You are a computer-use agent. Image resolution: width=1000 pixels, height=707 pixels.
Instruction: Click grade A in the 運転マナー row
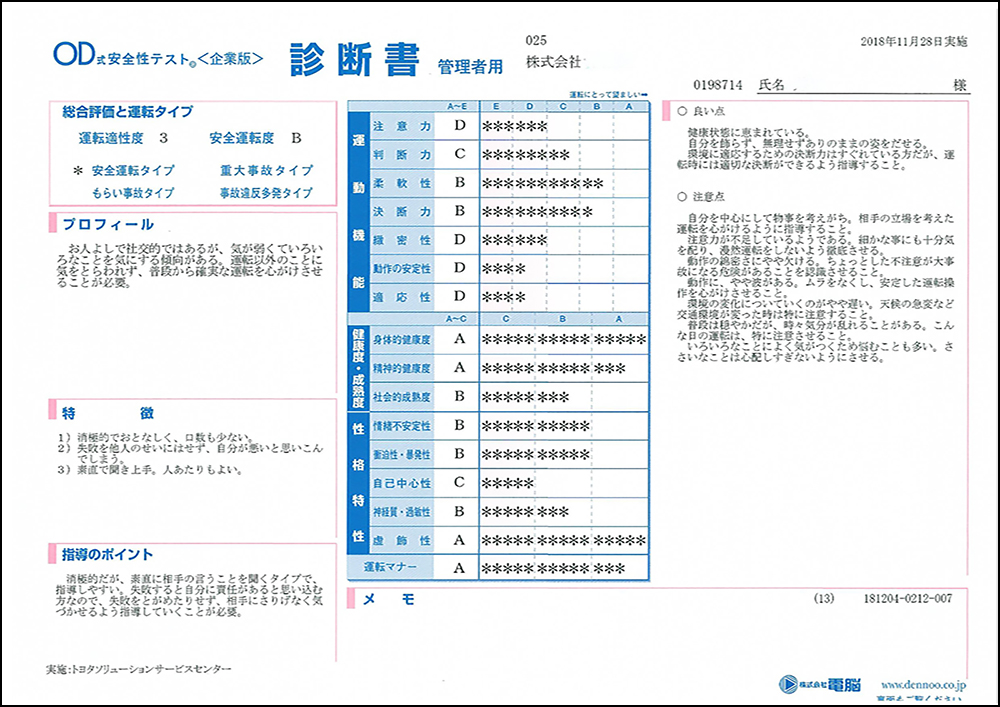[459, 568]
